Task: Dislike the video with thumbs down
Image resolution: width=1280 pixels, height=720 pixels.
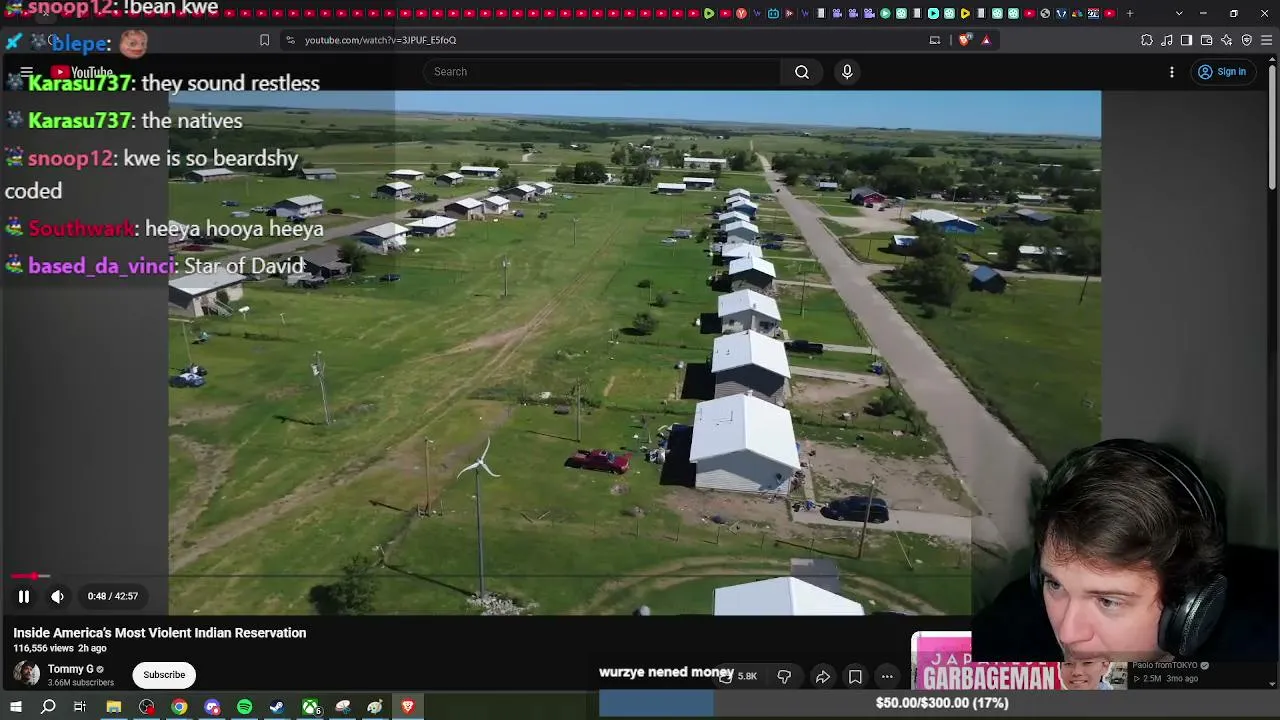Action: (784, 677)
